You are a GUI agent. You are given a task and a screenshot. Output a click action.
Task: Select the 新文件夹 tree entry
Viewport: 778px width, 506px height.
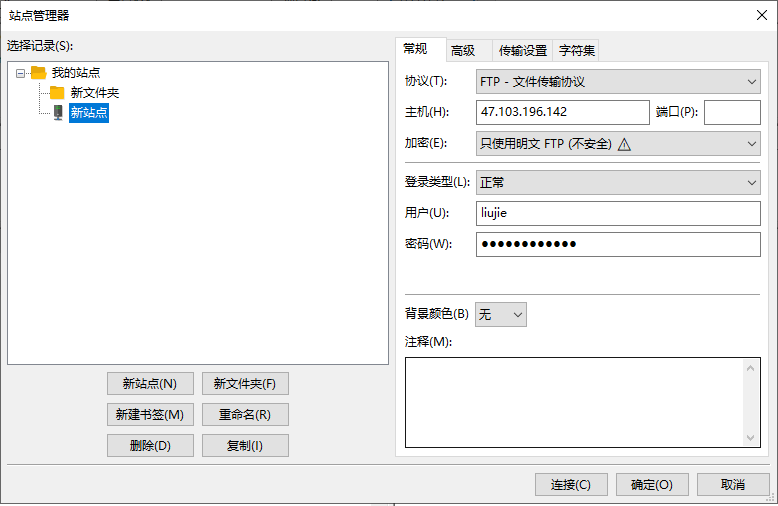click(x=95, y=93)
